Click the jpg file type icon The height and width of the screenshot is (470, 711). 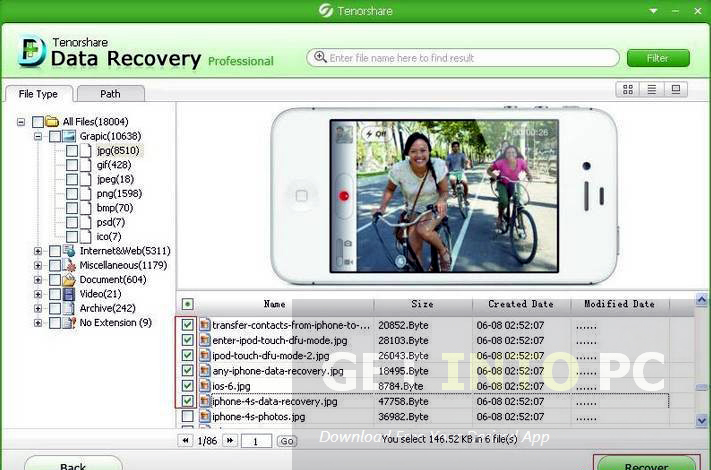(86, 150)
